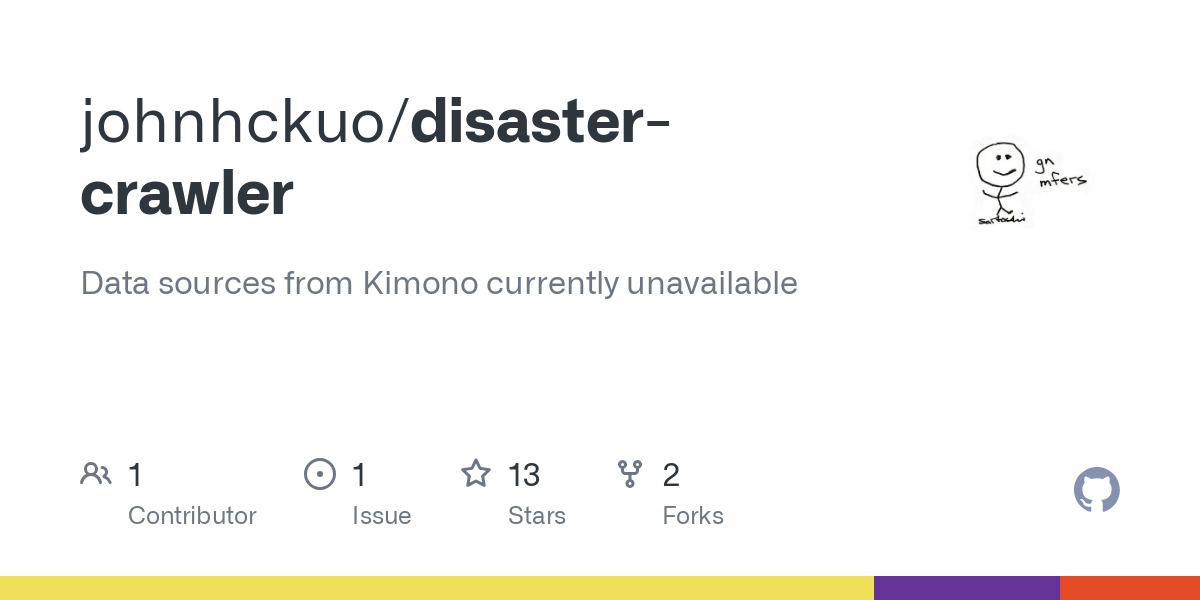Click the owner name johnhckuo

pos(240,122)
